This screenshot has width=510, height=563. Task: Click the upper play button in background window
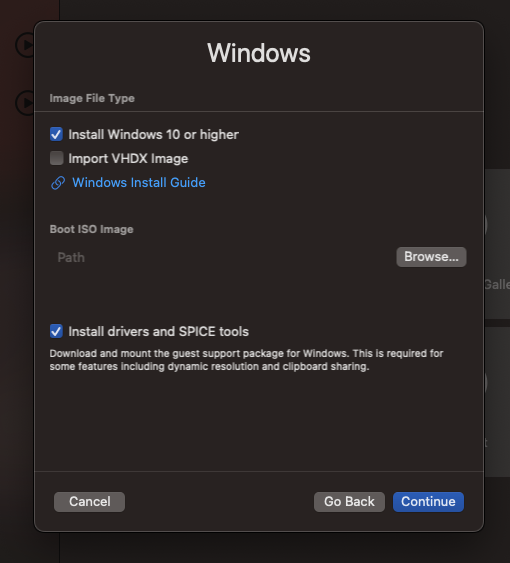(25, 45)
